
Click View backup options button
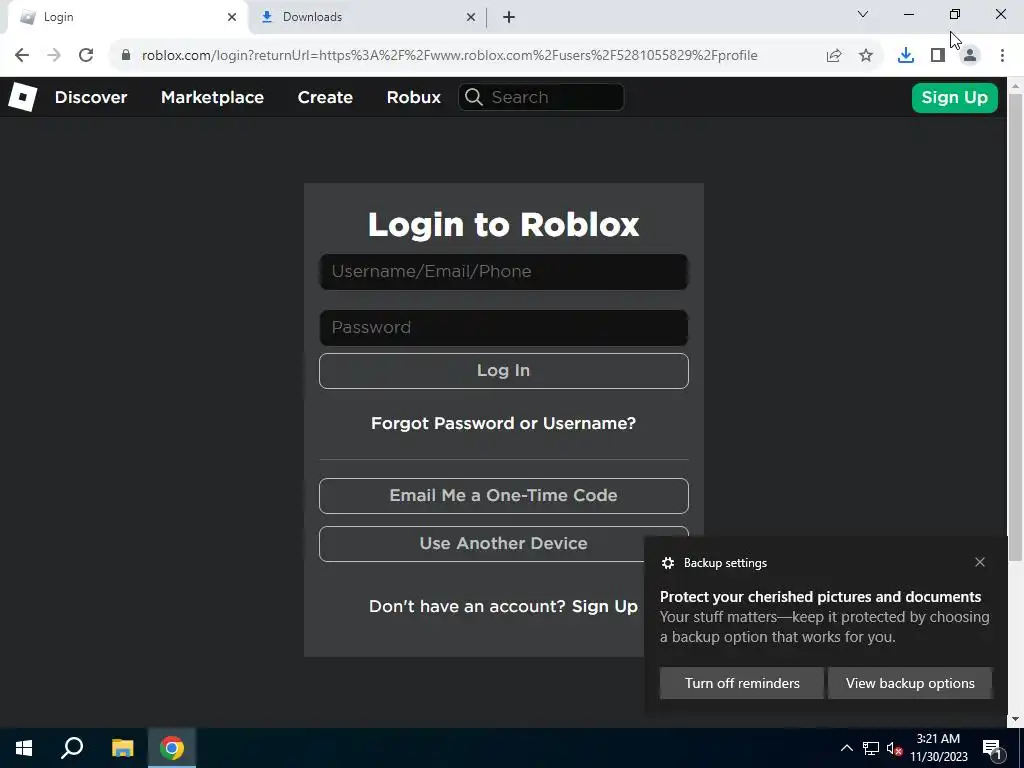(910, 683)
